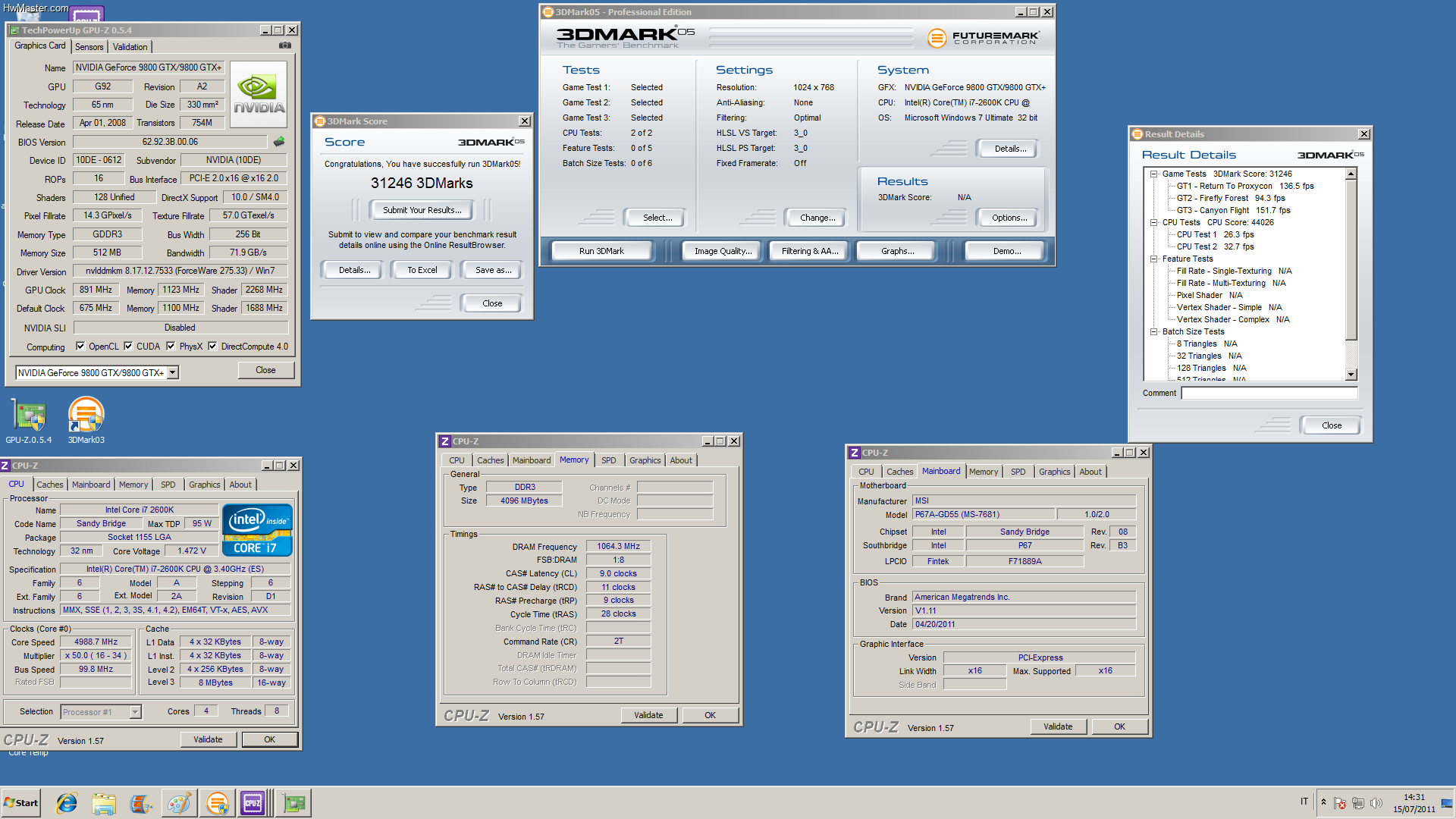Open Windows Explorer folder from taskbar

point(103,803)
